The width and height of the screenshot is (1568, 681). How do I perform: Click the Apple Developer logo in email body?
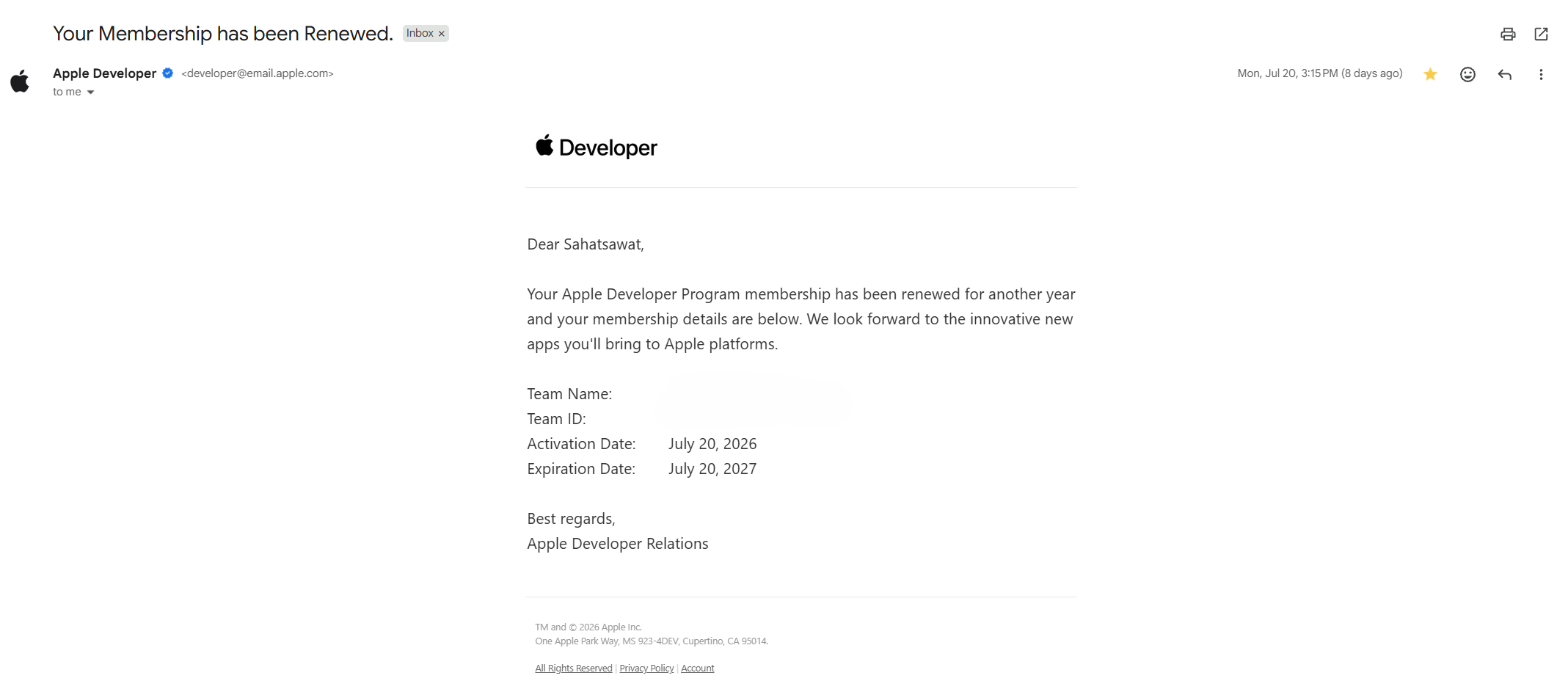596,147
